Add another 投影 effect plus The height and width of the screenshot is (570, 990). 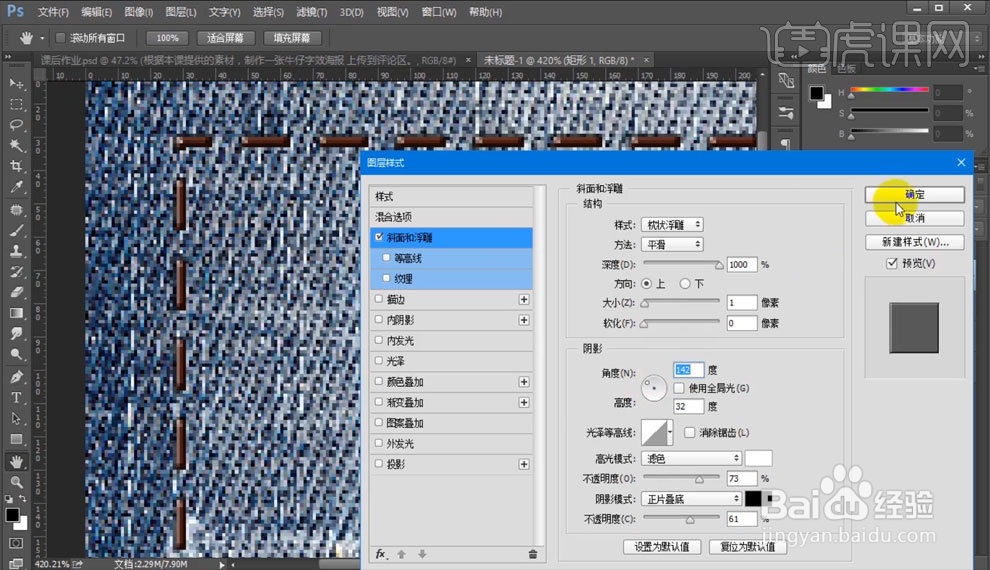pyautogui.click(x=524, y=464)
